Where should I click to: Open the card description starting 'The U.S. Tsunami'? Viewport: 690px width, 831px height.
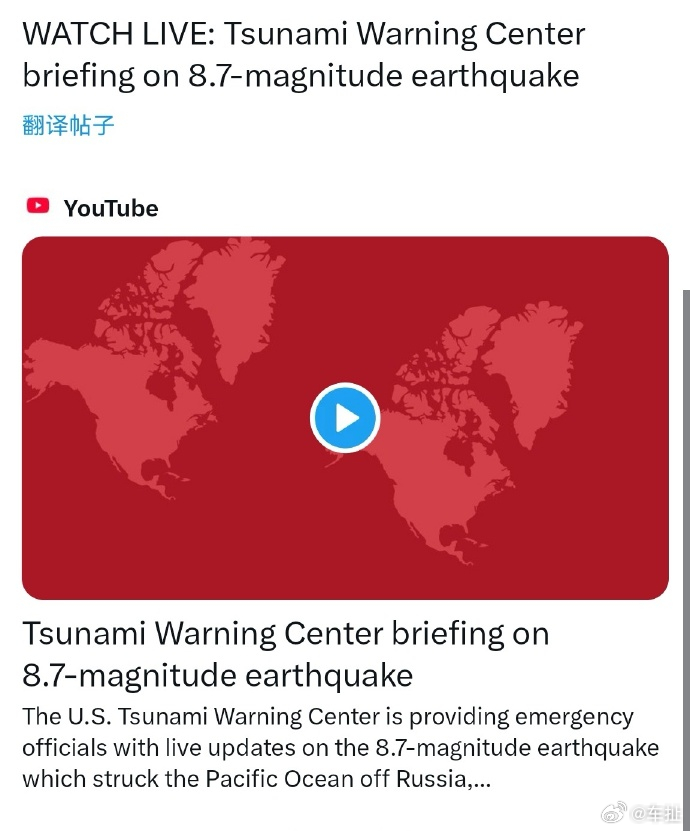(x=340, y=748)
